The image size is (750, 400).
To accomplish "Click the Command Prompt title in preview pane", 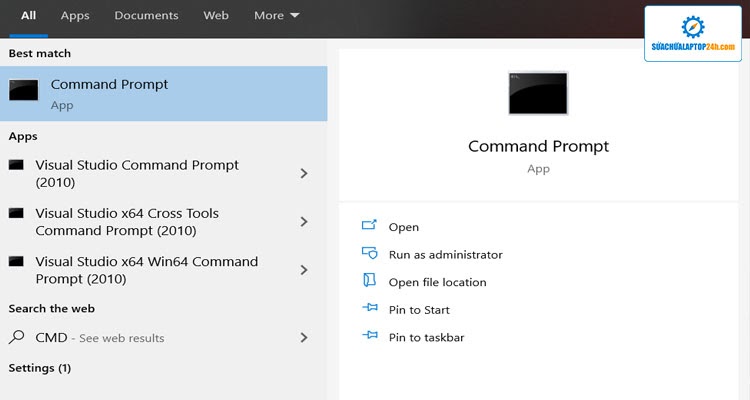I will (x=538, y=146).
